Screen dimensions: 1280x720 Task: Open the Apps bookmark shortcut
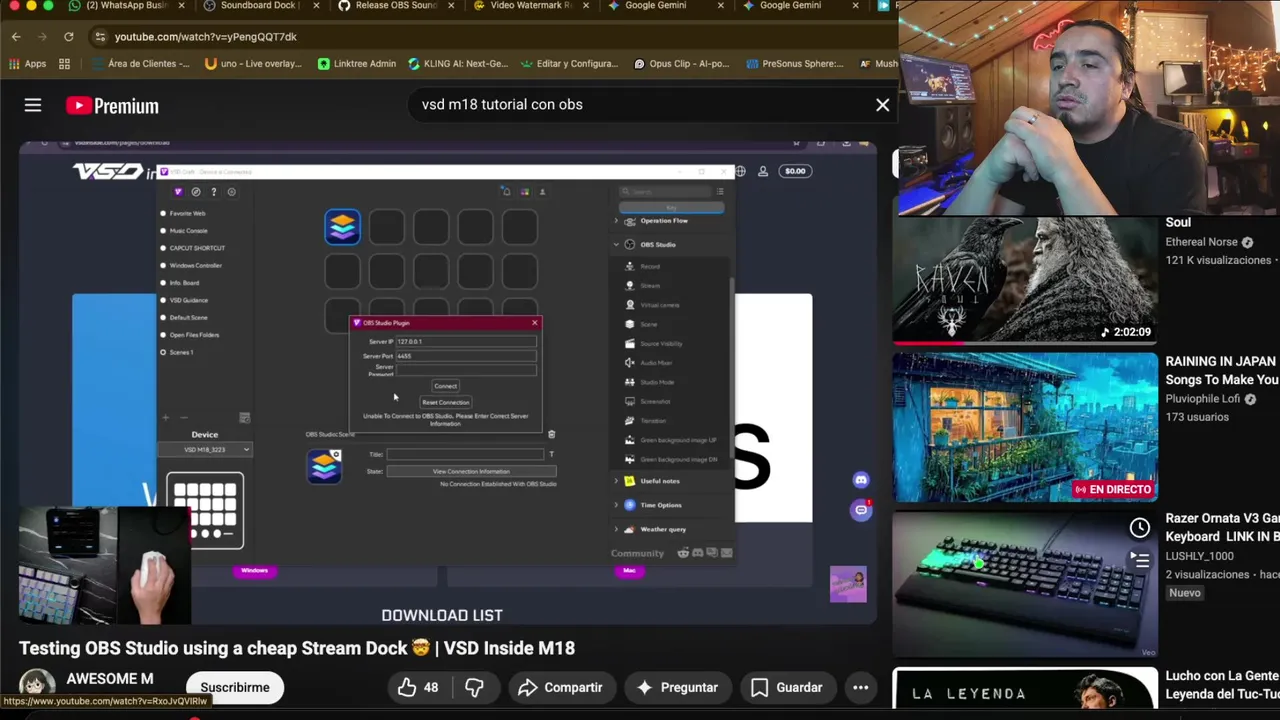click(27, 63)
